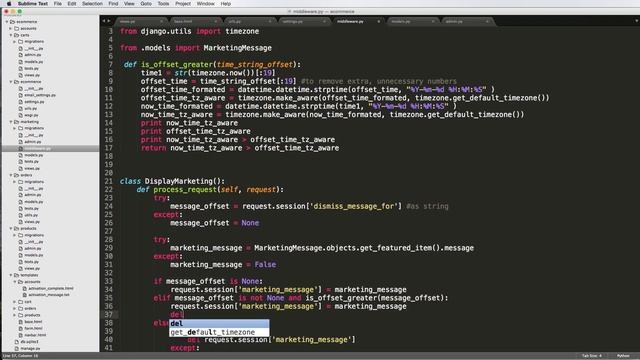640x360 pixels.
Task: Open navbar.html in the sidebar
Action: 35,335
